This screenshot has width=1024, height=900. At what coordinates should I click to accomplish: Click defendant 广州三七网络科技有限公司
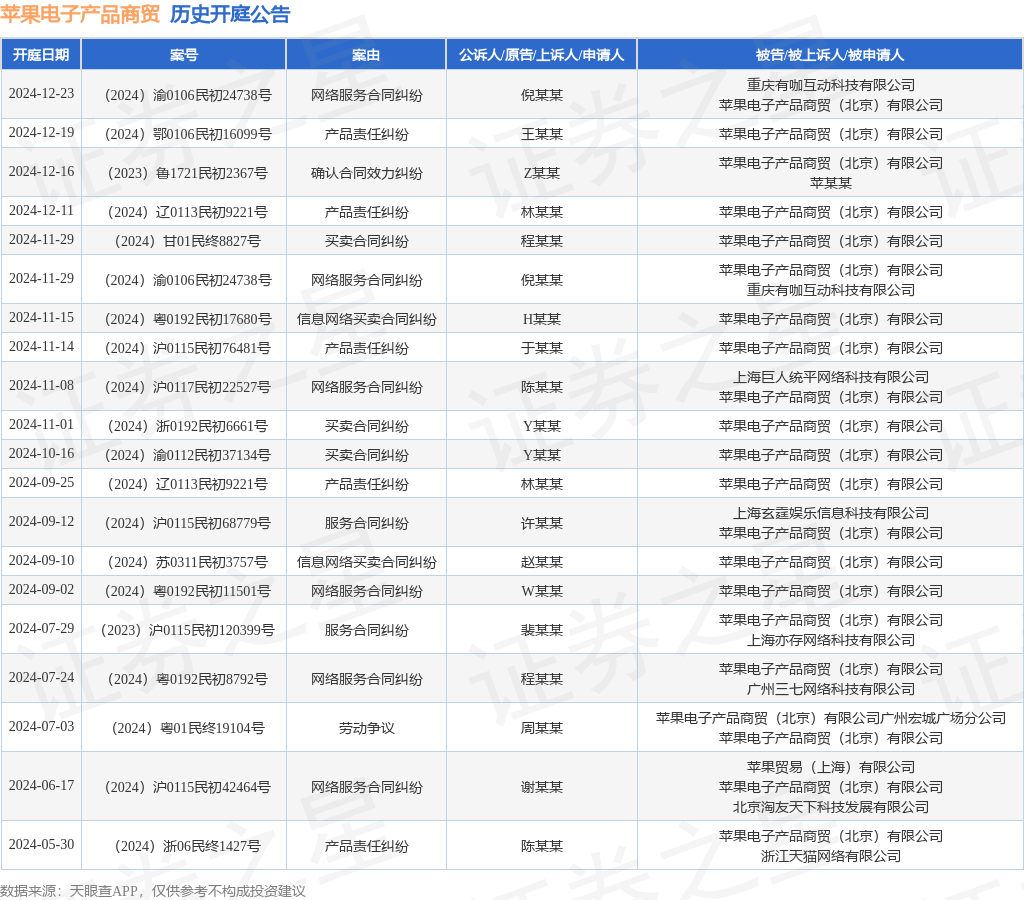point(831,689)
